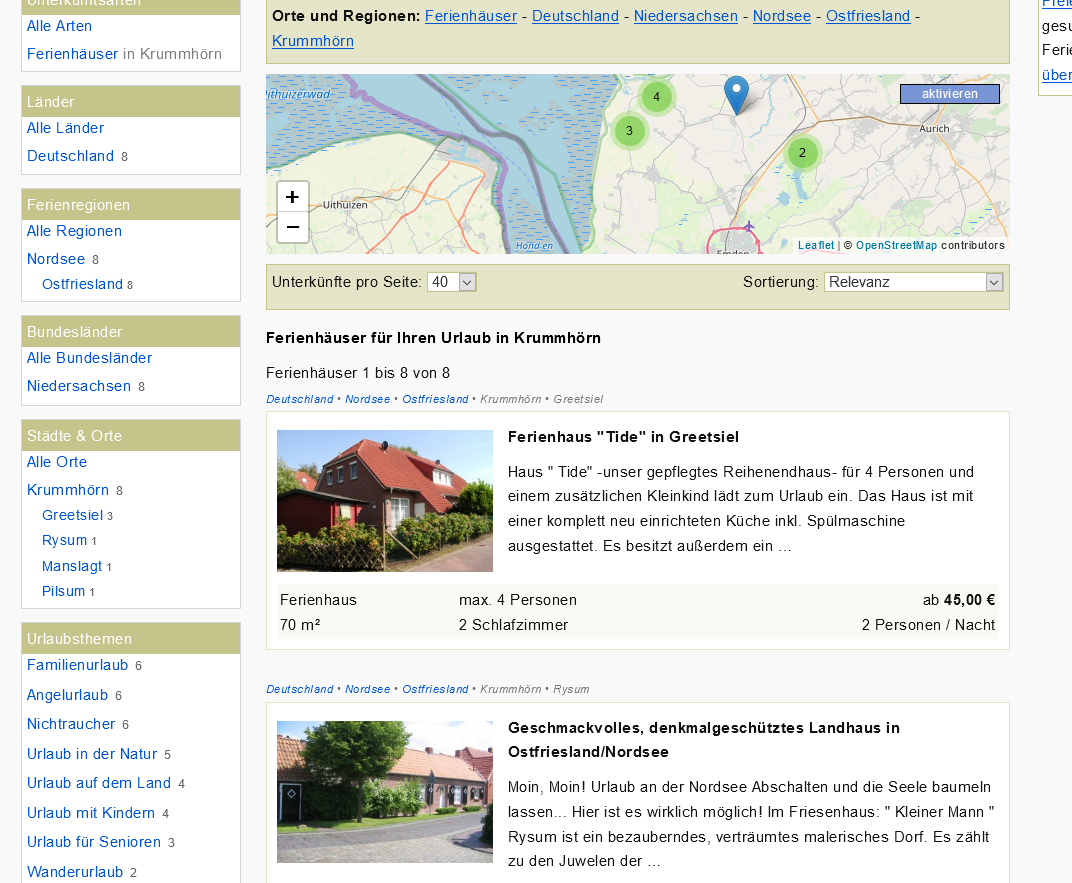The height and width of the screenshot is (883, 1072).
Task: Open the Rysum Landhaus listing photo
Action: pyautogui.click(x=385, y=792)
